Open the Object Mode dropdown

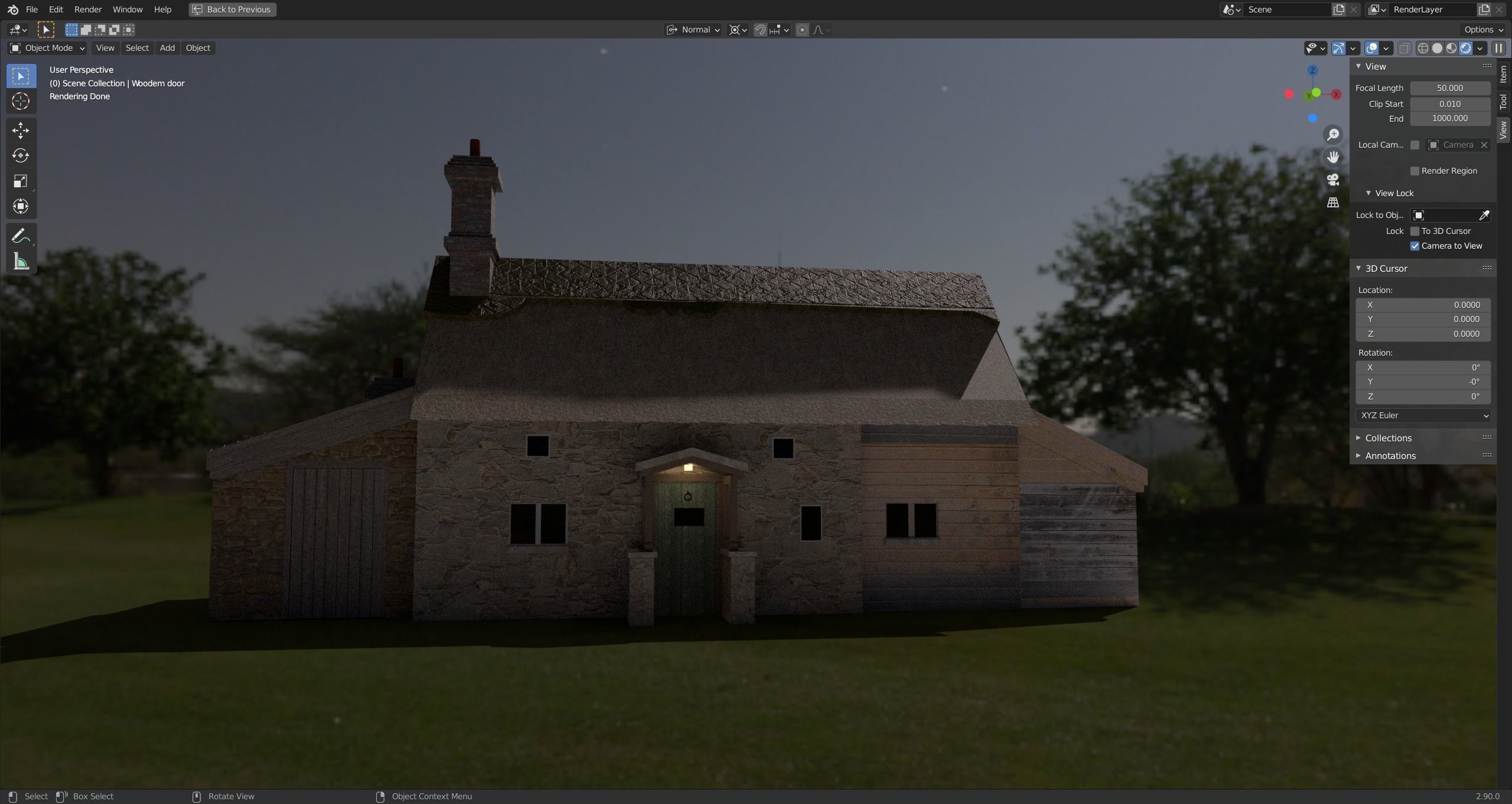point(47,48)
